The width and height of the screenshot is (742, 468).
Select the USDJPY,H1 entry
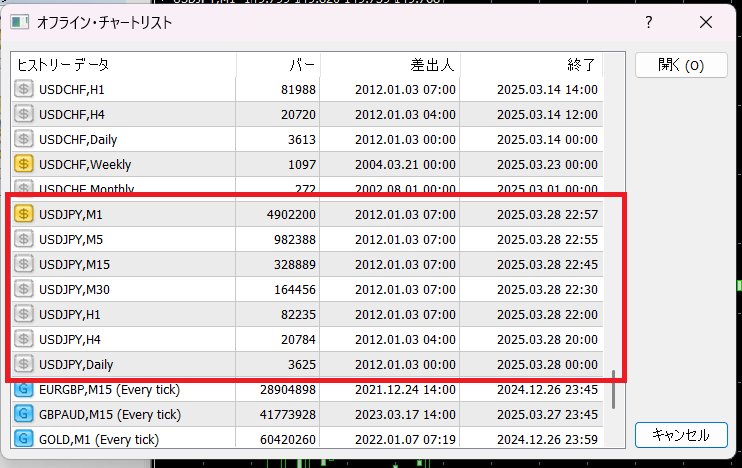[308, 314]
